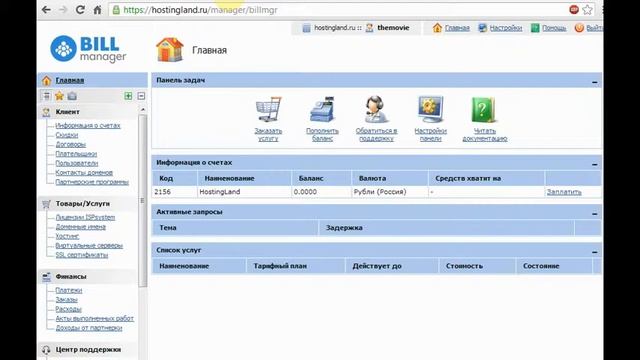Open Хостинг in the sidebar
The image size is (640, 360).
click(67, 236)
